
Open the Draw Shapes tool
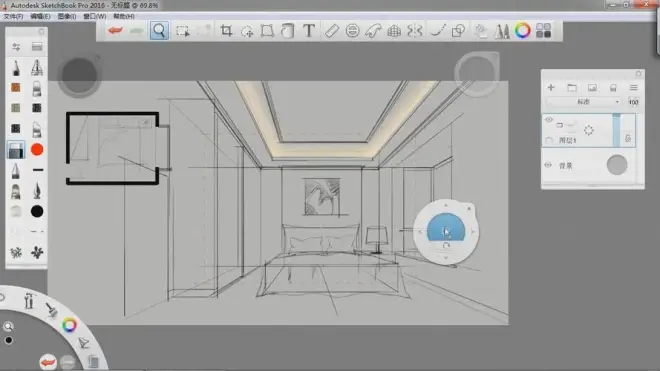click(x=458, y=31)
